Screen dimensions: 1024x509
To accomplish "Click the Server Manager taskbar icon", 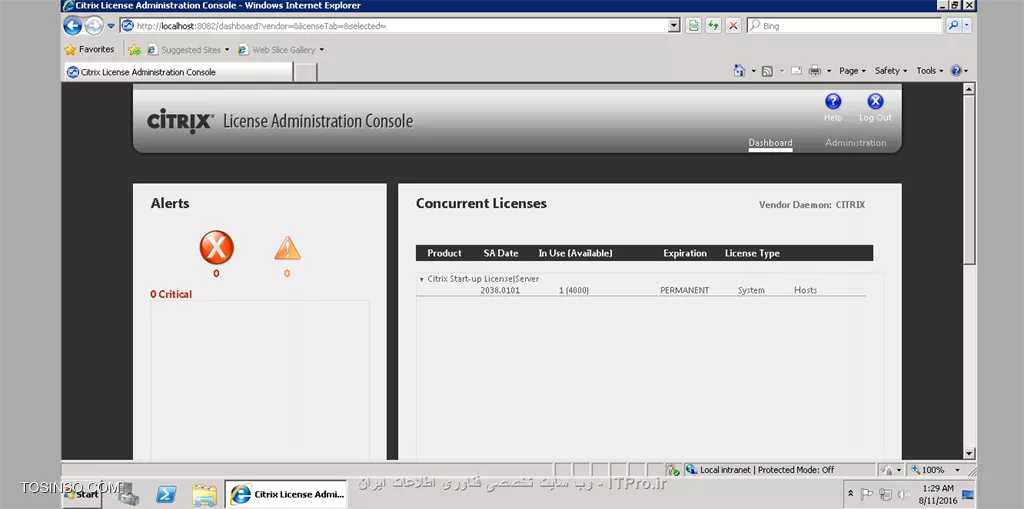I will [128, 494].
